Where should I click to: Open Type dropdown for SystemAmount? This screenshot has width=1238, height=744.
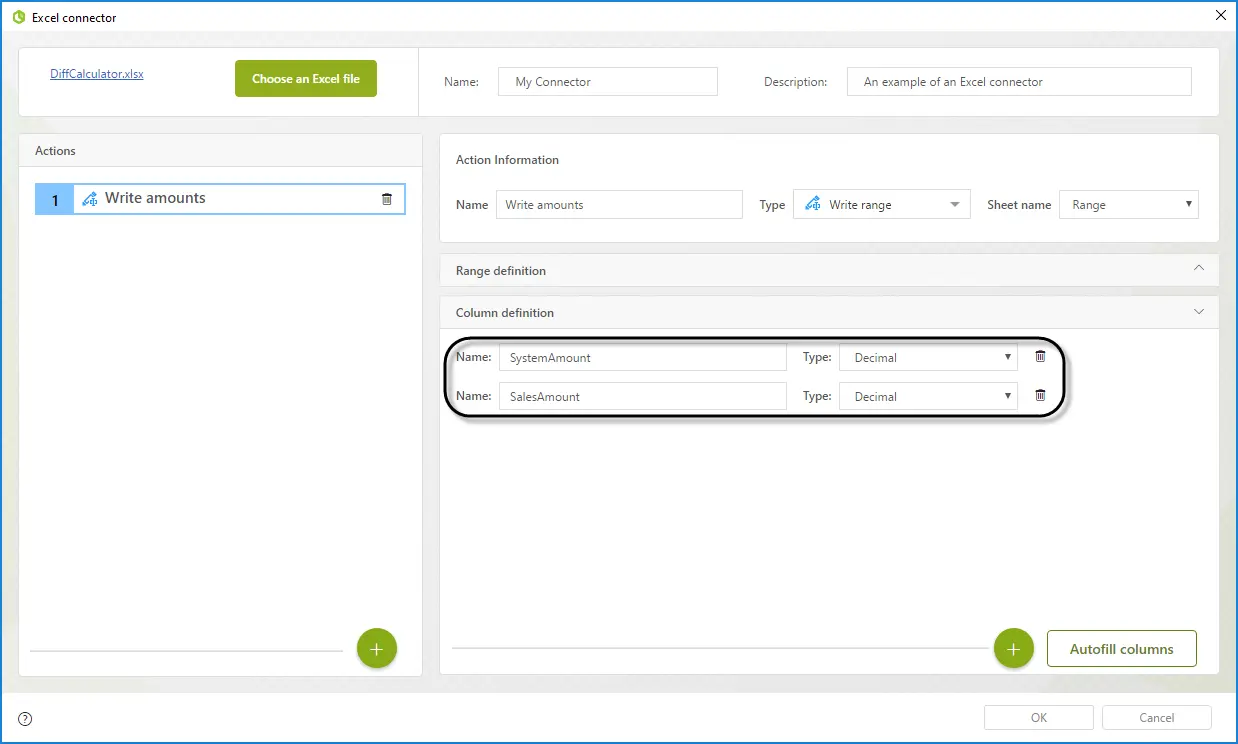click(x=928, y=357)
